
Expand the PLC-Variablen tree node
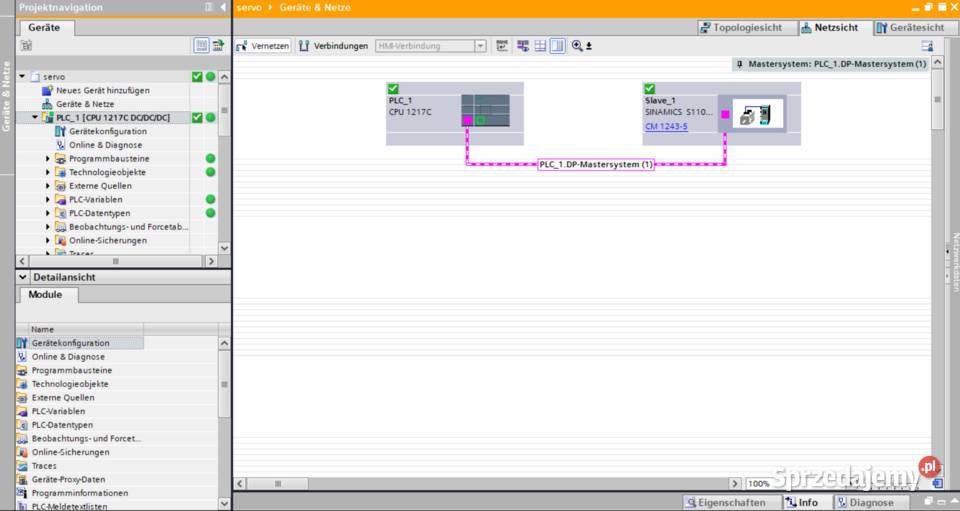pos(48,200)
